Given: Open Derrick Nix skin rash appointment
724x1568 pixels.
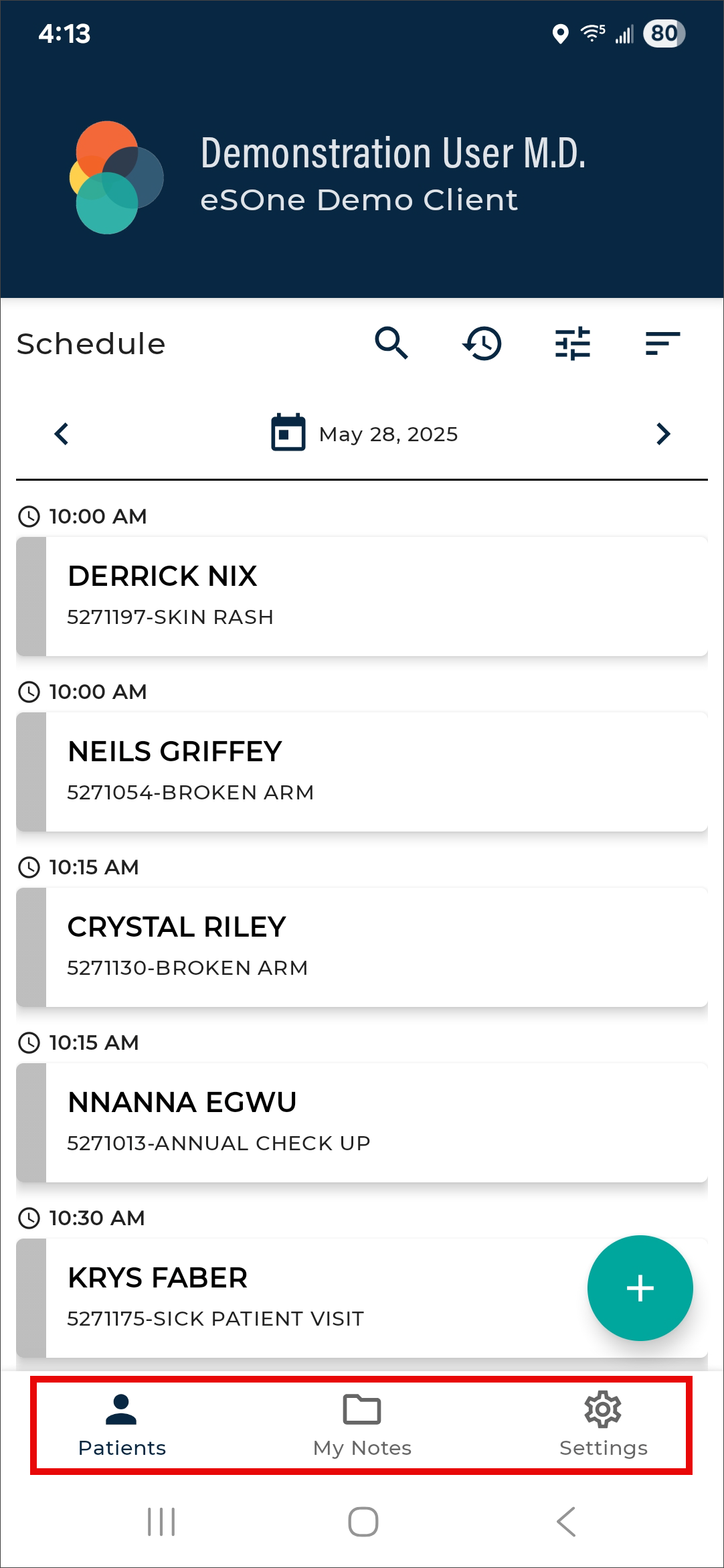Looking at the screenshot, I should pos(361,596).
